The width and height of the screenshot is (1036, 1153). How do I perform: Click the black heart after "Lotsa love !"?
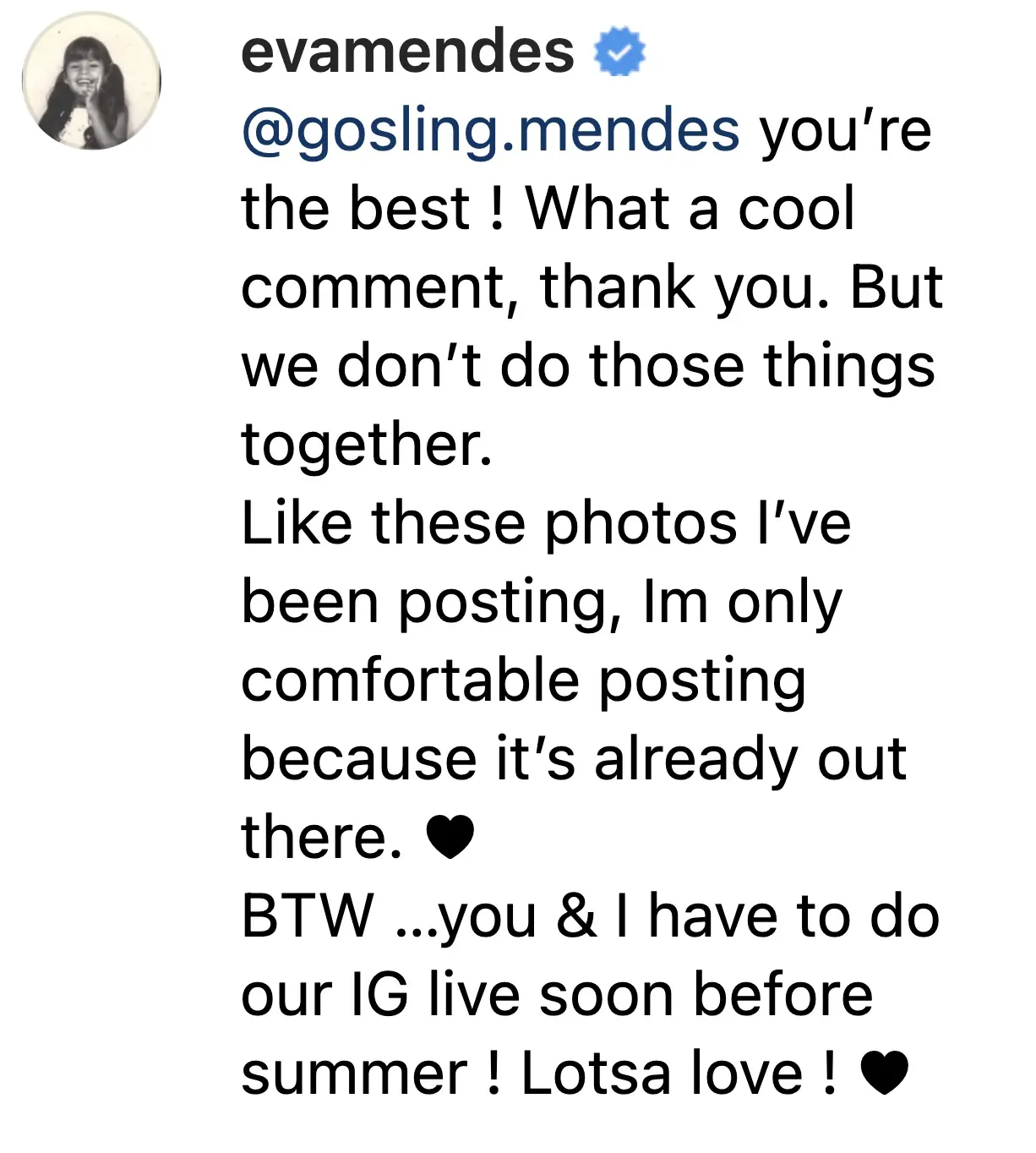click(x=884, y=1074)
